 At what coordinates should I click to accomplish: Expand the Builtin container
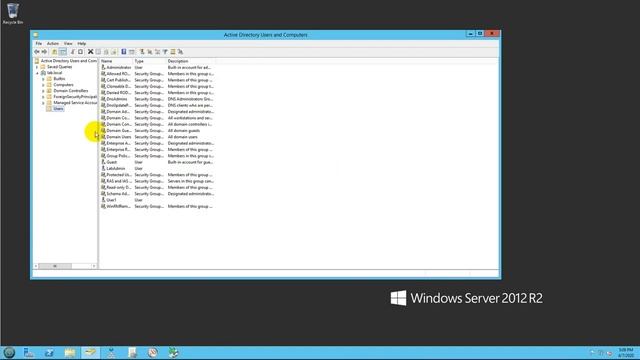[43, 79]
